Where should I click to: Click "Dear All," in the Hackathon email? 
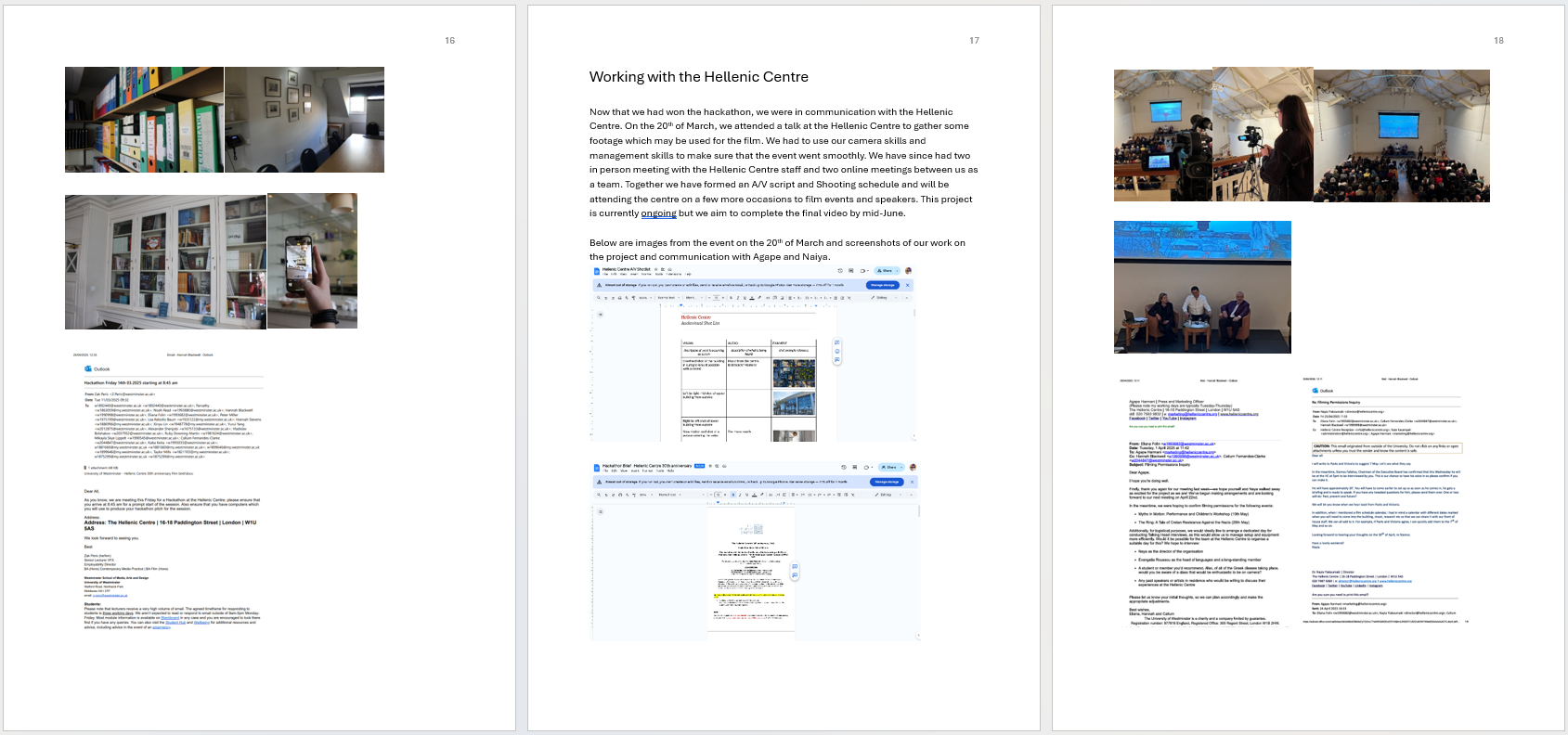coord(91,491)
